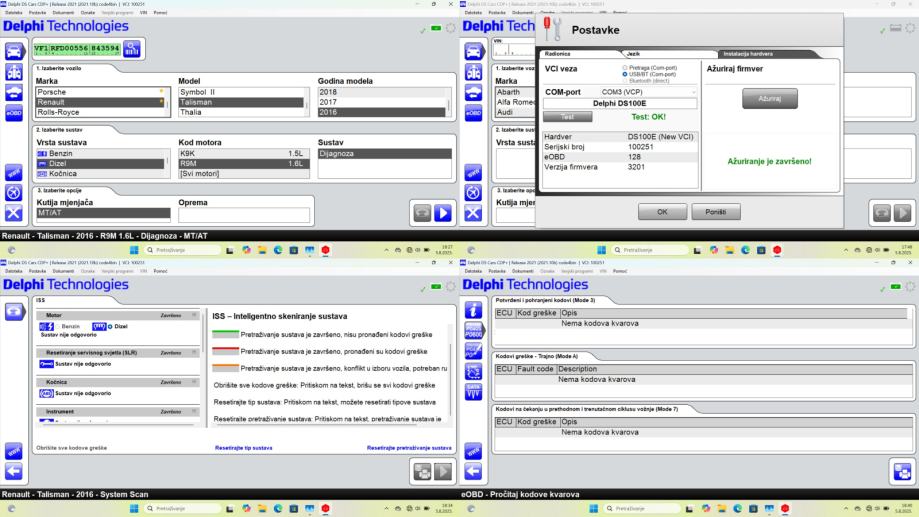Switch to the Radionica tab in Postavke
Viewport: 919px width, 517px height.
(x=580, y=54)
